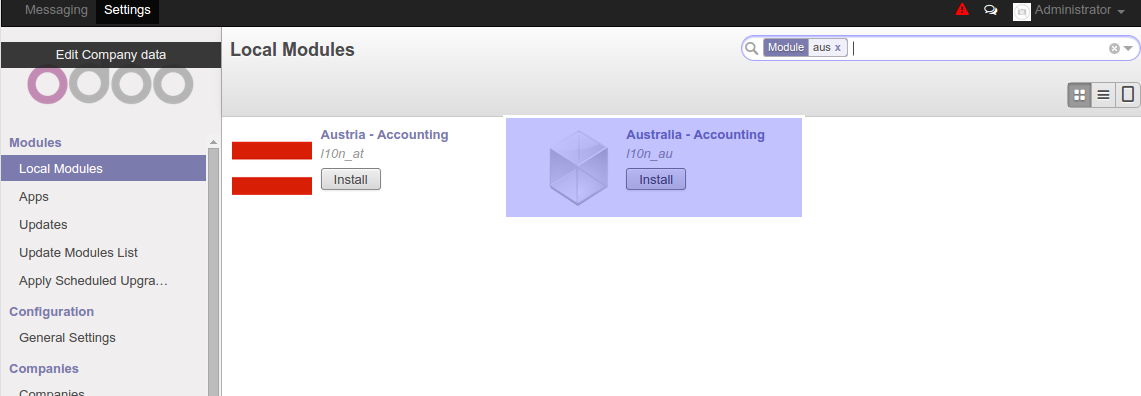Click the Austria flag module image
This screenshot has height=396, width=1141.
(271, 168)
